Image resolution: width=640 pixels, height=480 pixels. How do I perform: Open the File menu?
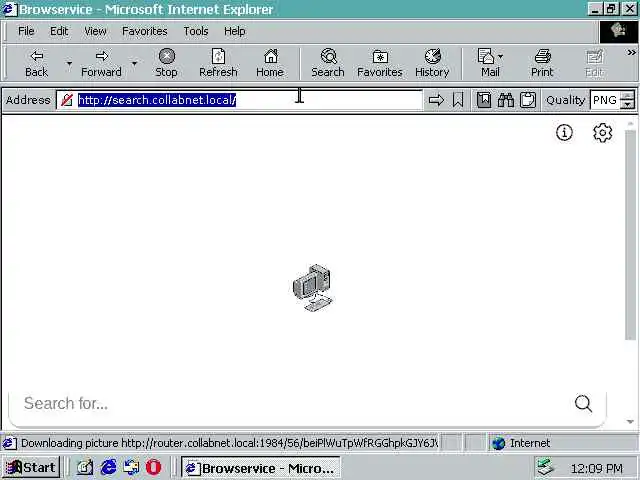tap(26, 31)
